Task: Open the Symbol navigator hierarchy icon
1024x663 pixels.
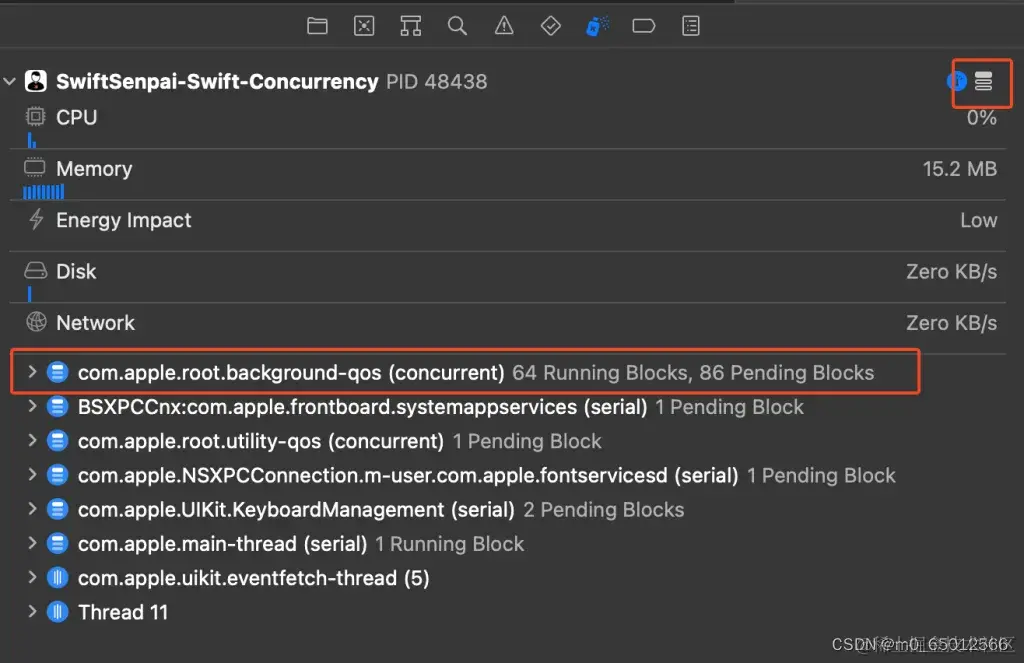Action: pyautogui.click(x=411, y=26)
